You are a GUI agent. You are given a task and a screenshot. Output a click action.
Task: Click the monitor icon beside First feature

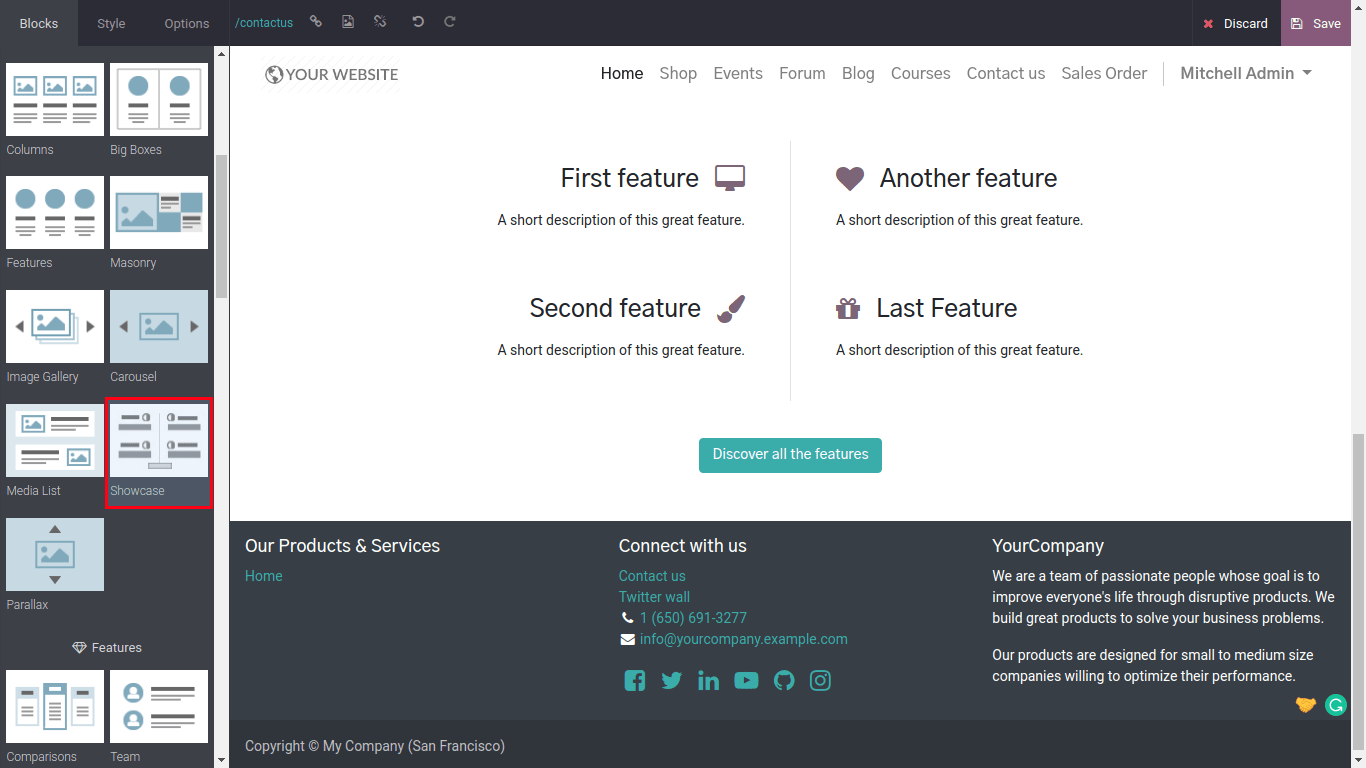[730, 178]
